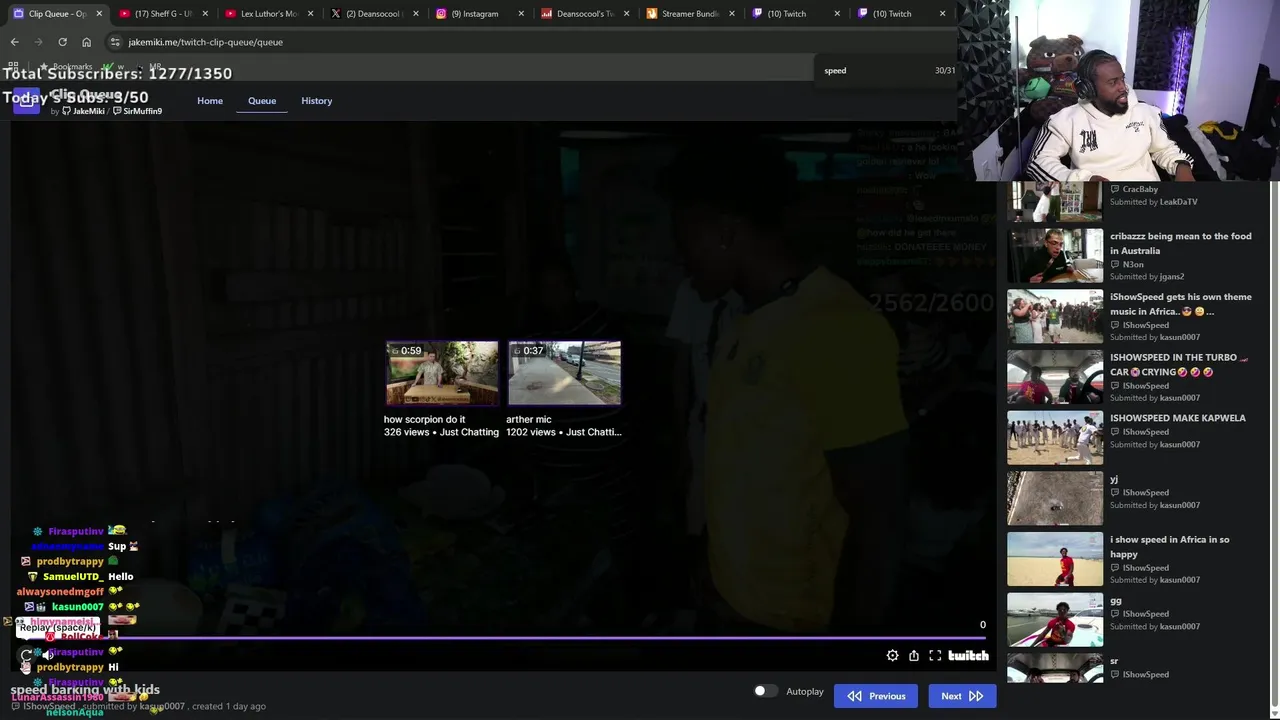View site information icon in address bar

click(115, 42)
